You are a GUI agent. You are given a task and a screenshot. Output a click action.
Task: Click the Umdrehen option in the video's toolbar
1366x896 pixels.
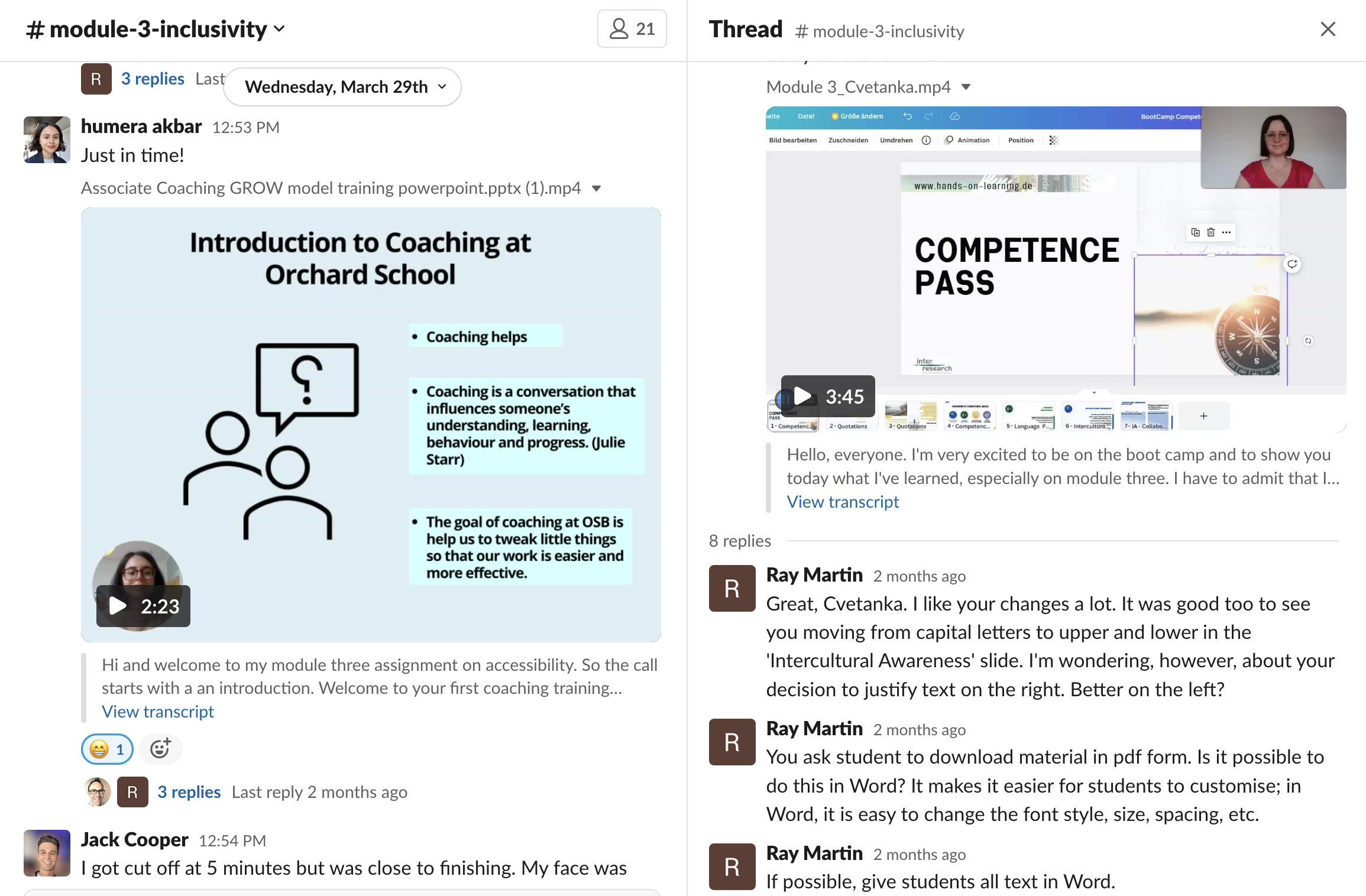[x=896, y=140]
